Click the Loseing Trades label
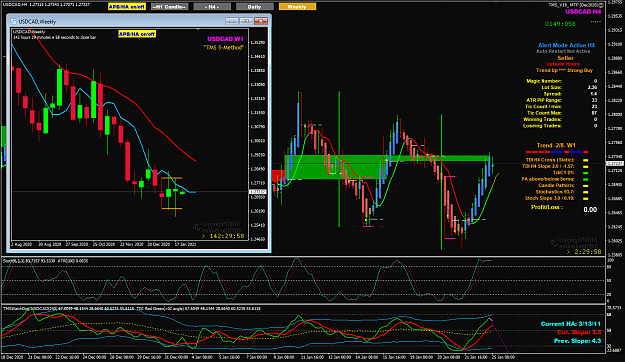 click(542, 126)
